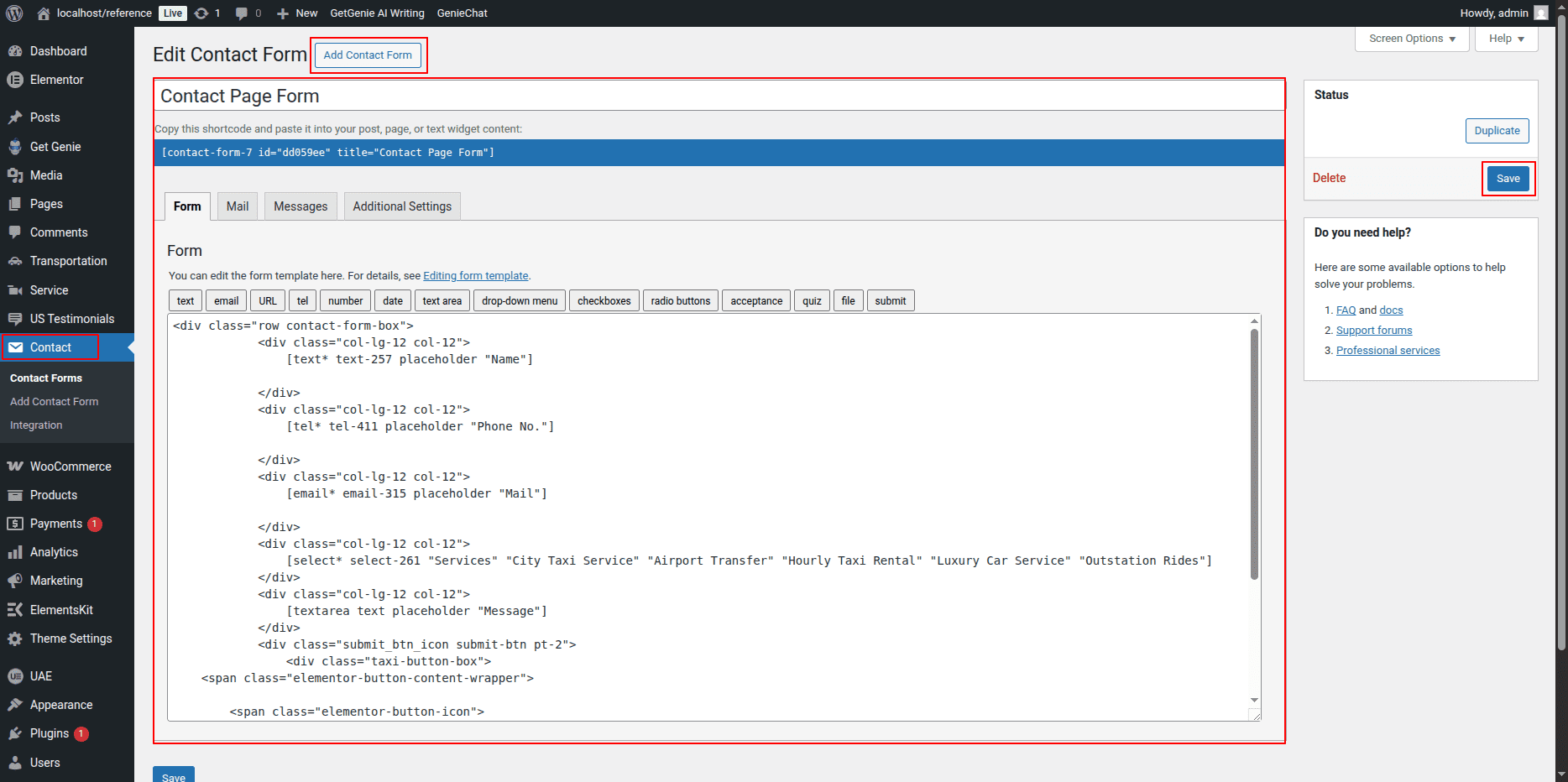Image resolution: width=1568 pixels, height=782 pixels.
Task: Expand the Screen Options dropdown
Action: pos(1412,39)
